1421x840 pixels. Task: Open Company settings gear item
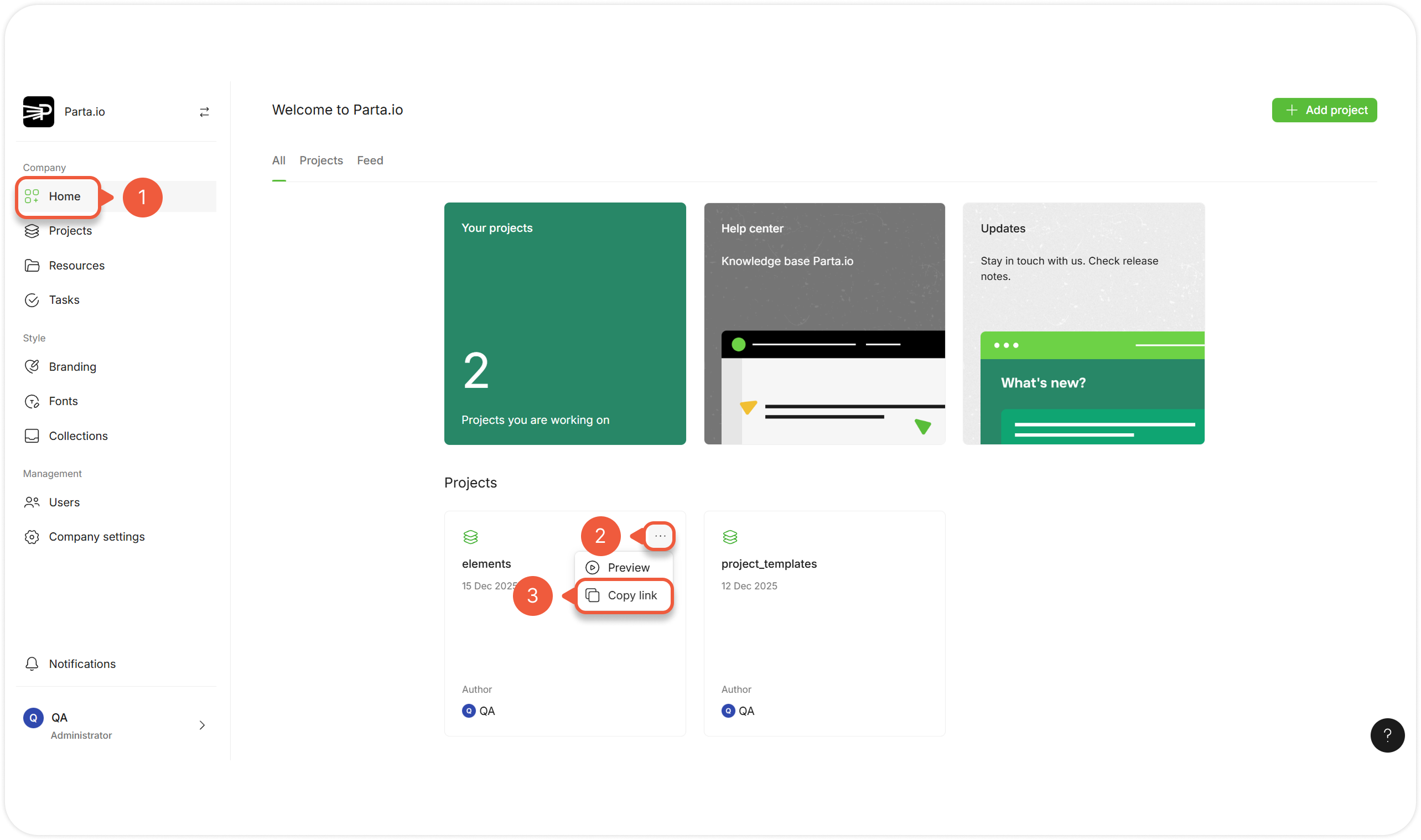point(96,537)
